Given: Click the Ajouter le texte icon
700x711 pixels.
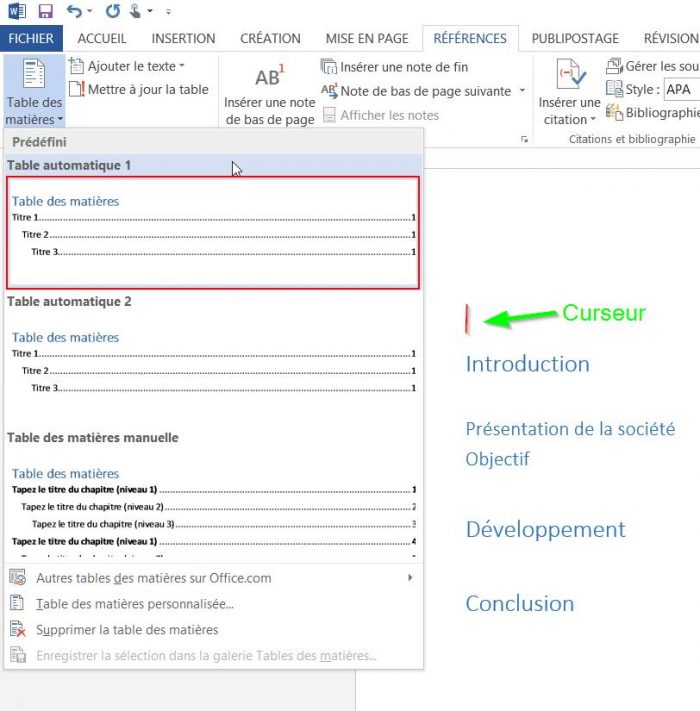Looking at the screenshot, I should pos(76,66).
